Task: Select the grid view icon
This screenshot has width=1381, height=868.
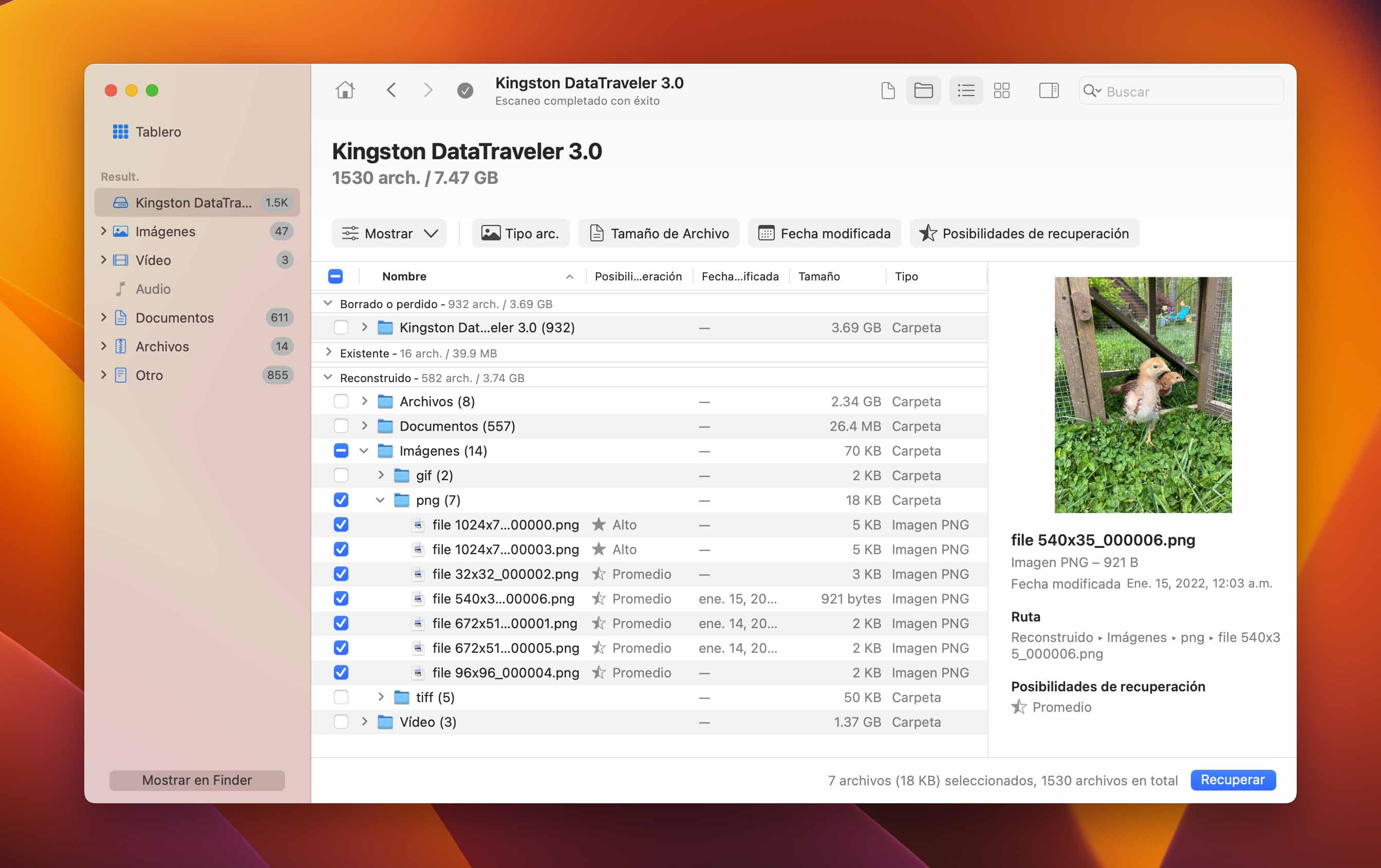Action: 1001,90
